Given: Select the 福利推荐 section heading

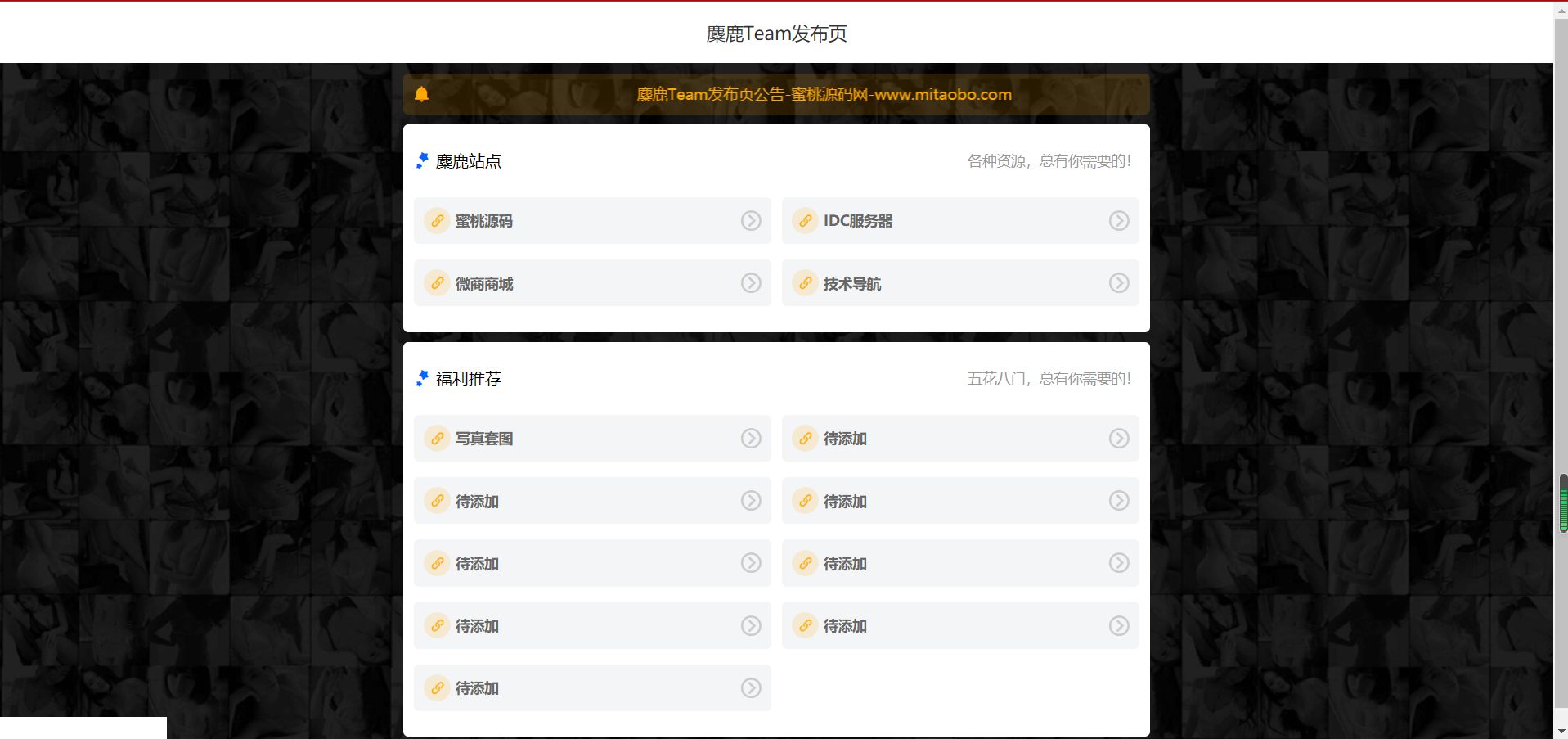Looking at the screenshot, I should point(469,378).
